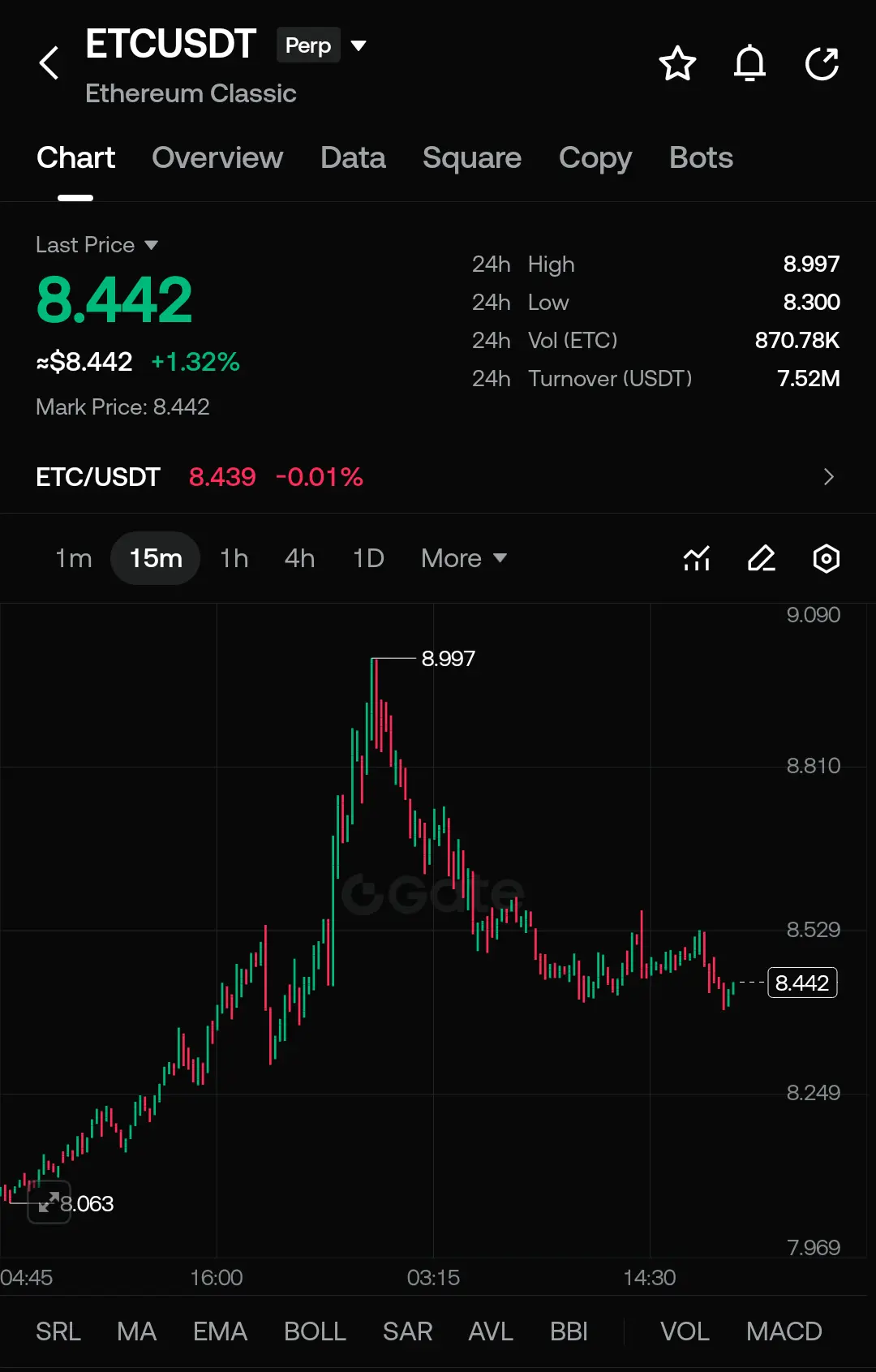Tap the back arrow icon
This screenshot has width=876, height=1372.
[x=49, y=62]
